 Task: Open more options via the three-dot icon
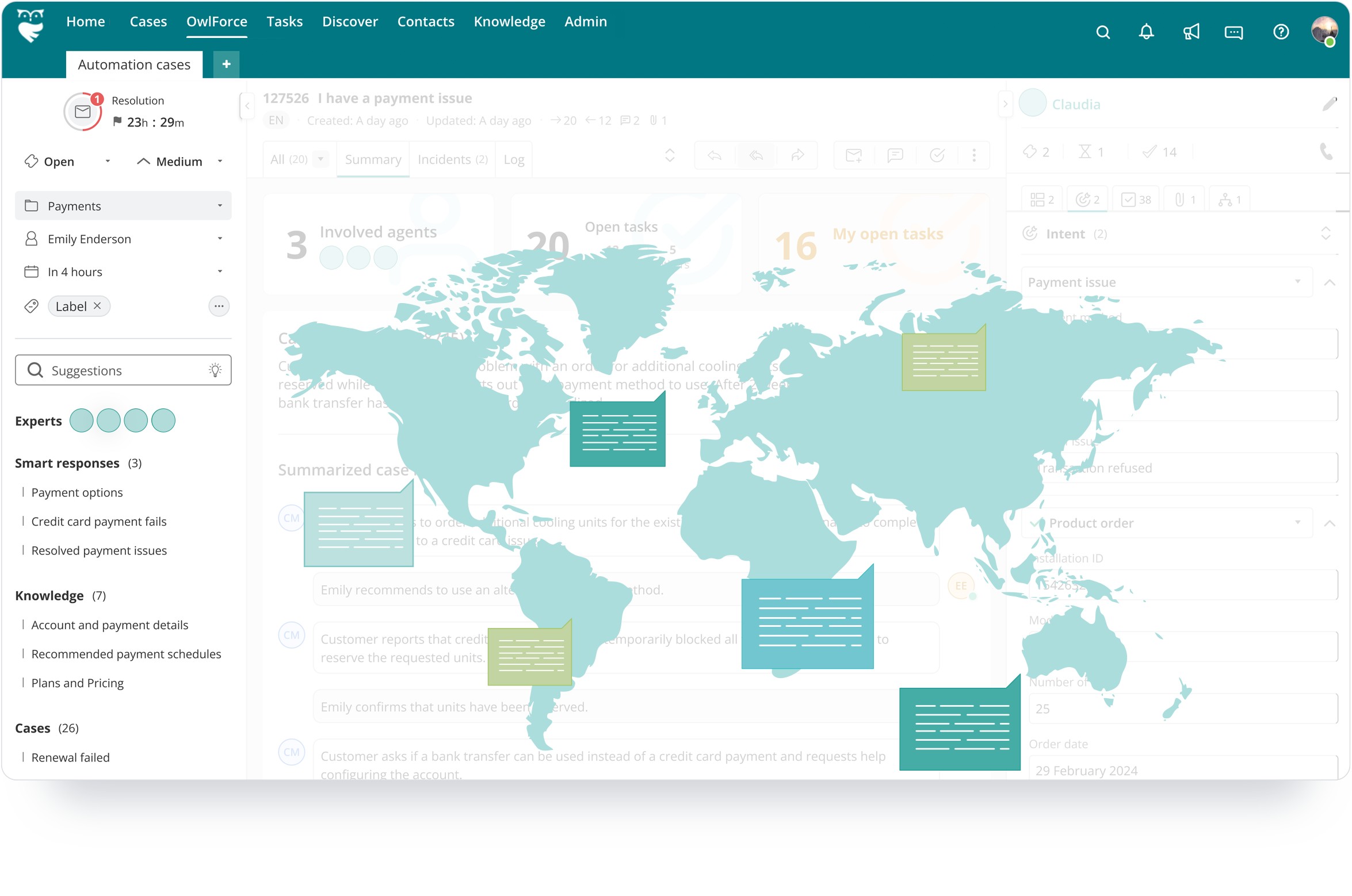point(974,155)
